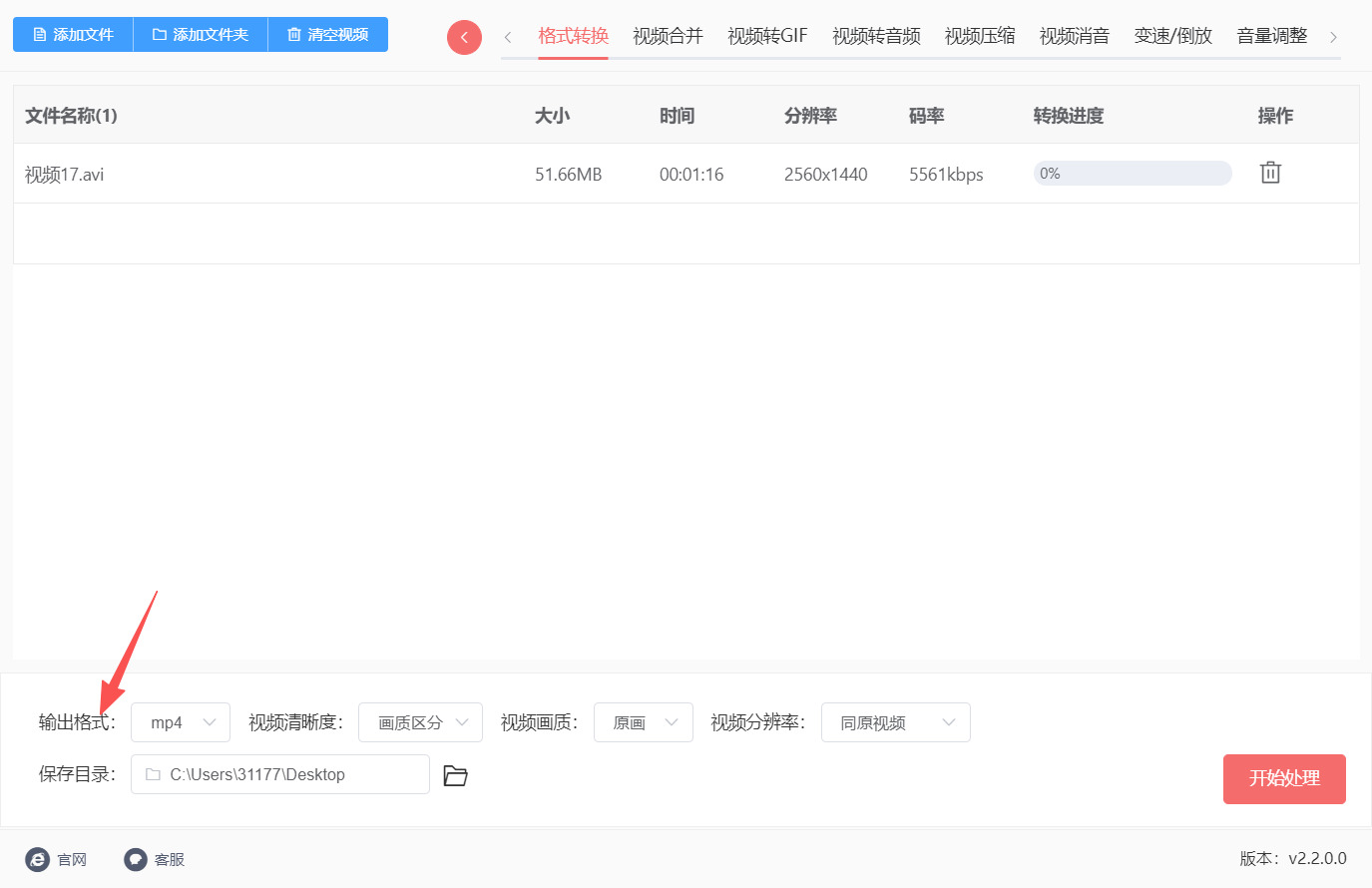The image size is (1372, 888).
Task: Click the 0% conversion progress bar
Action: (1133, 174)
